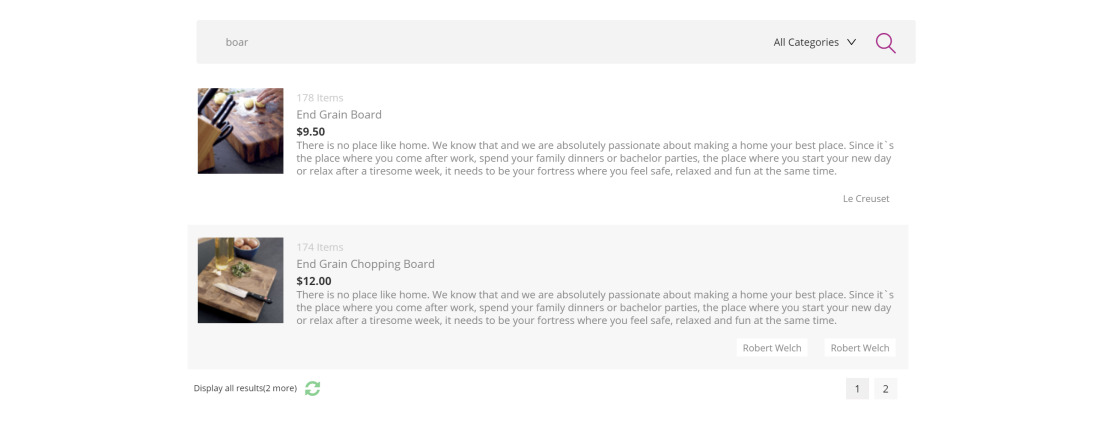Click the "End Grain Board" product title
1096x428 pixels.
339,115
